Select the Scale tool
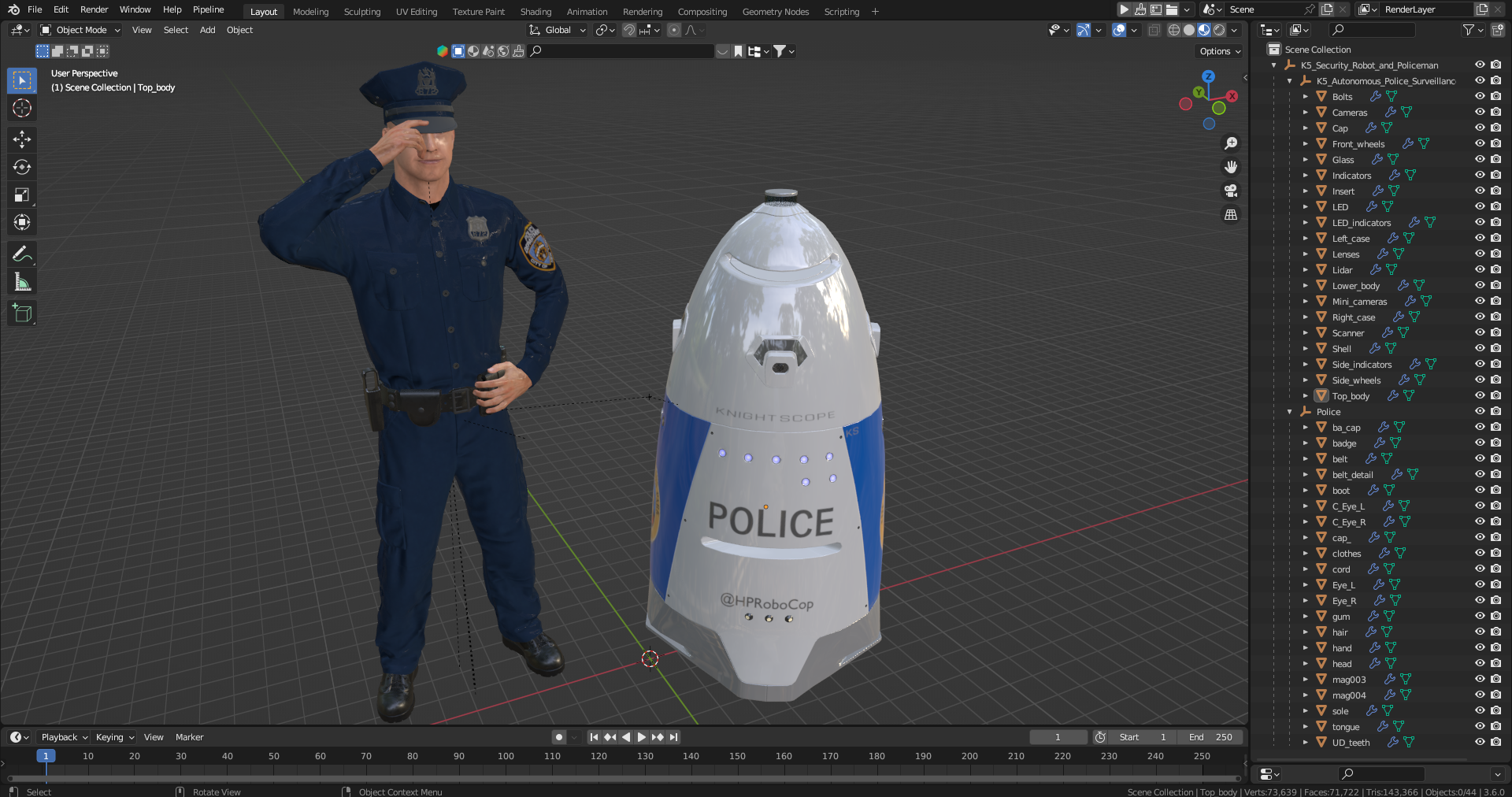This screenshot has width=1512, height=797. pyautogui.click(x=22, y=195)
